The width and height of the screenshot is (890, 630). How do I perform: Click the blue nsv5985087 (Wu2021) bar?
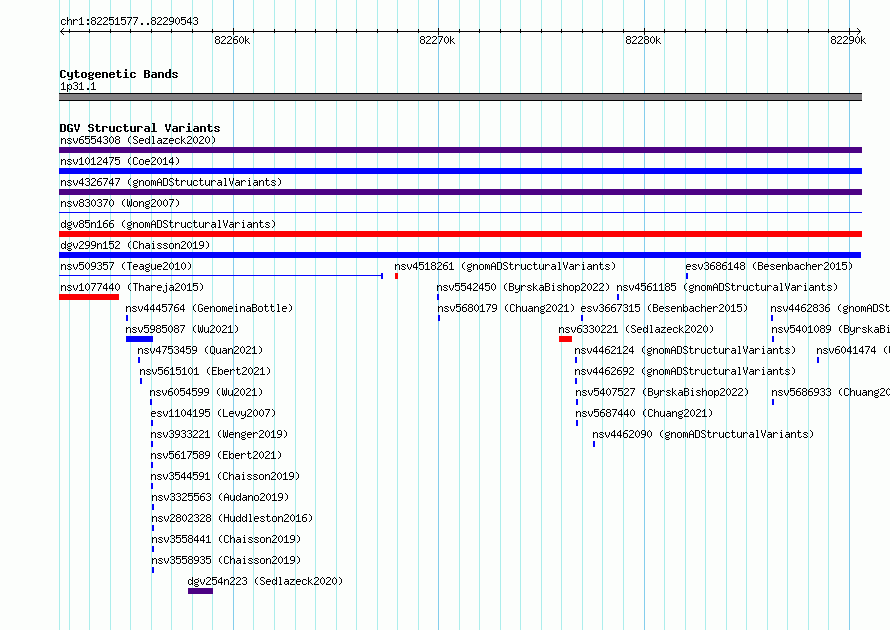140,339
